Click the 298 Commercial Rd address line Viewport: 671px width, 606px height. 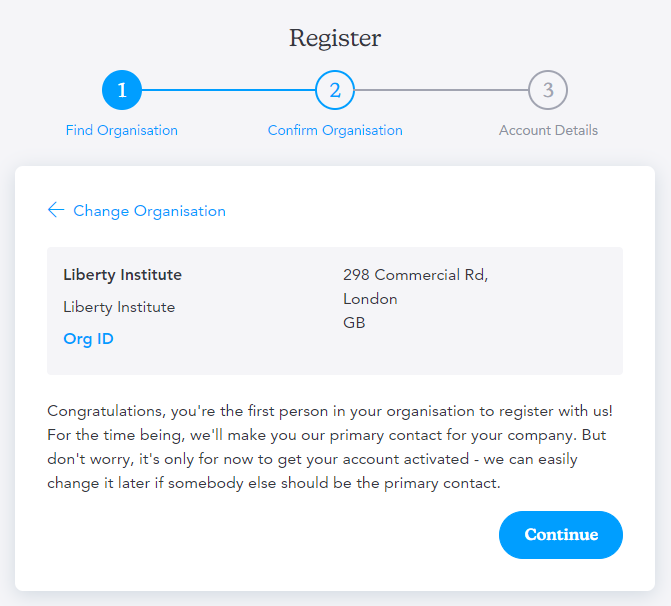coord(416,275)
